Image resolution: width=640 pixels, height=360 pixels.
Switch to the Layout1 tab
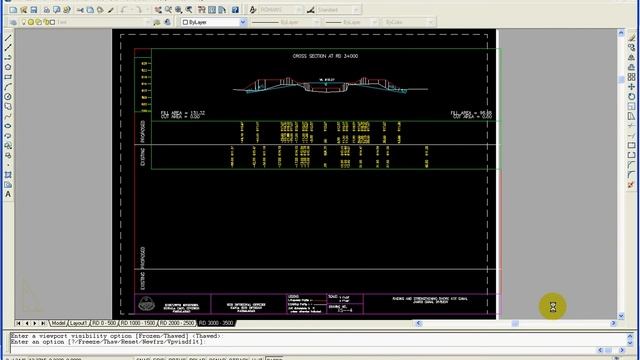78,323
